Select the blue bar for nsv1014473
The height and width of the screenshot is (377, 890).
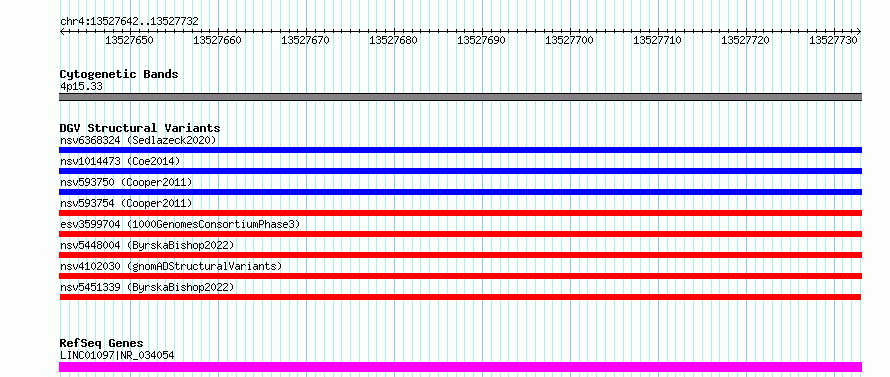460,171
